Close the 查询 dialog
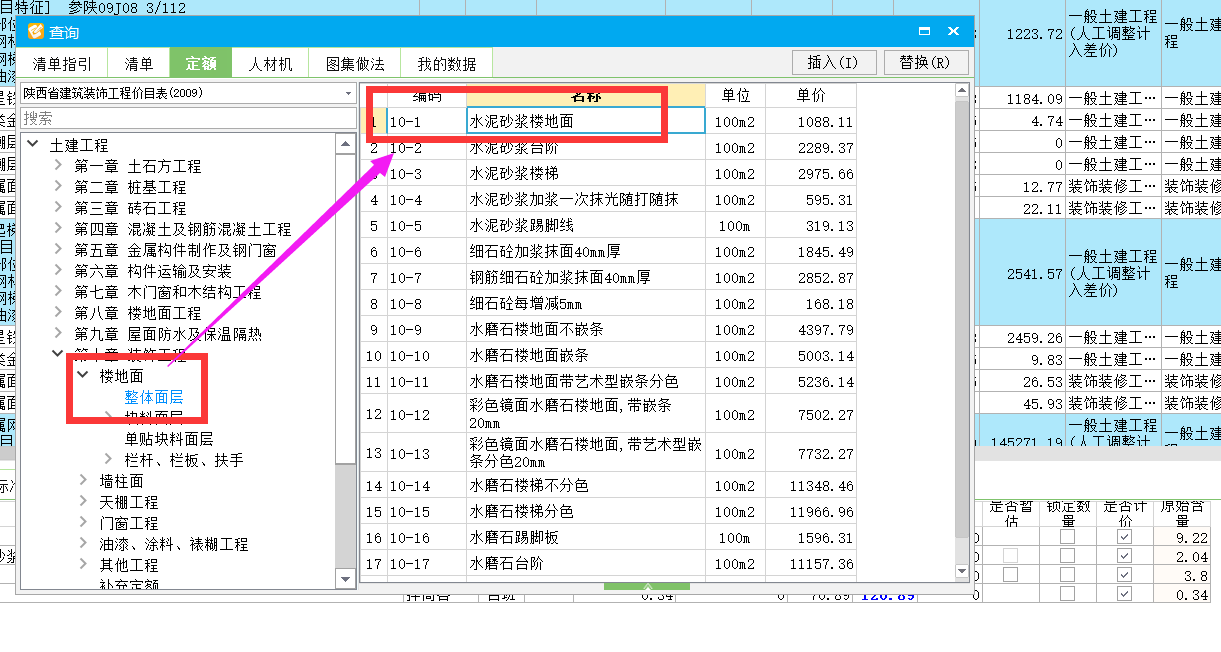Viewport: 1221px width, 652px height. click(x=954, y=32)
